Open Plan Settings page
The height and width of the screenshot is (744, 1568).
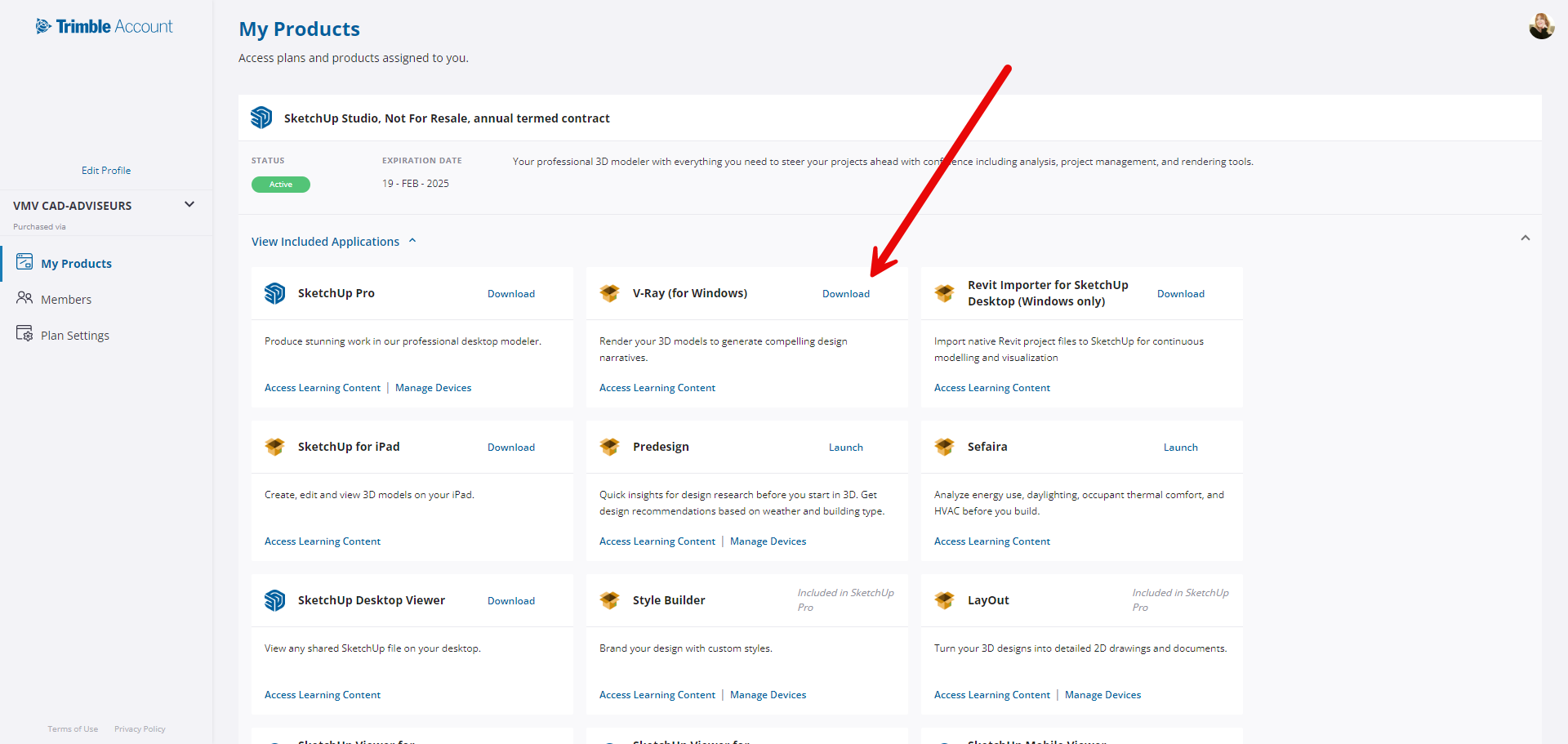tap(75, 336)
